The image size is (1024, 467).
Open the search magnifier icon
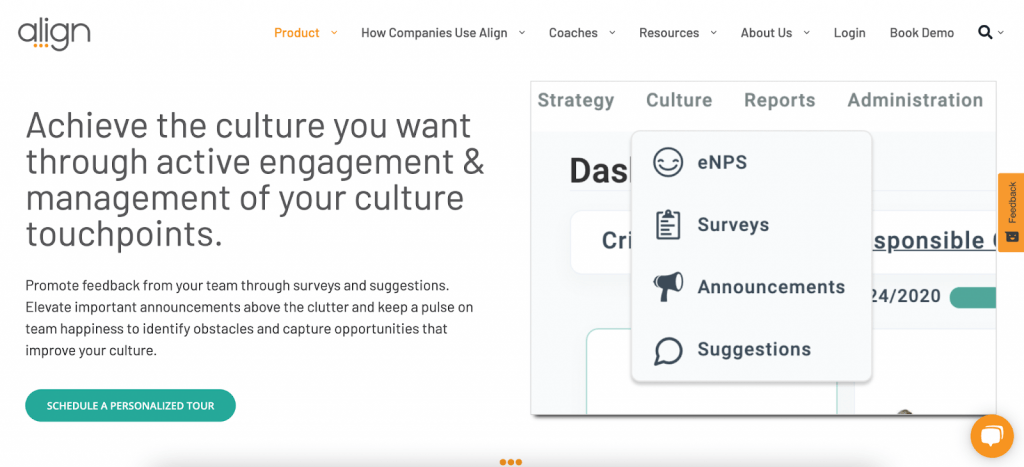click(985, 32)
